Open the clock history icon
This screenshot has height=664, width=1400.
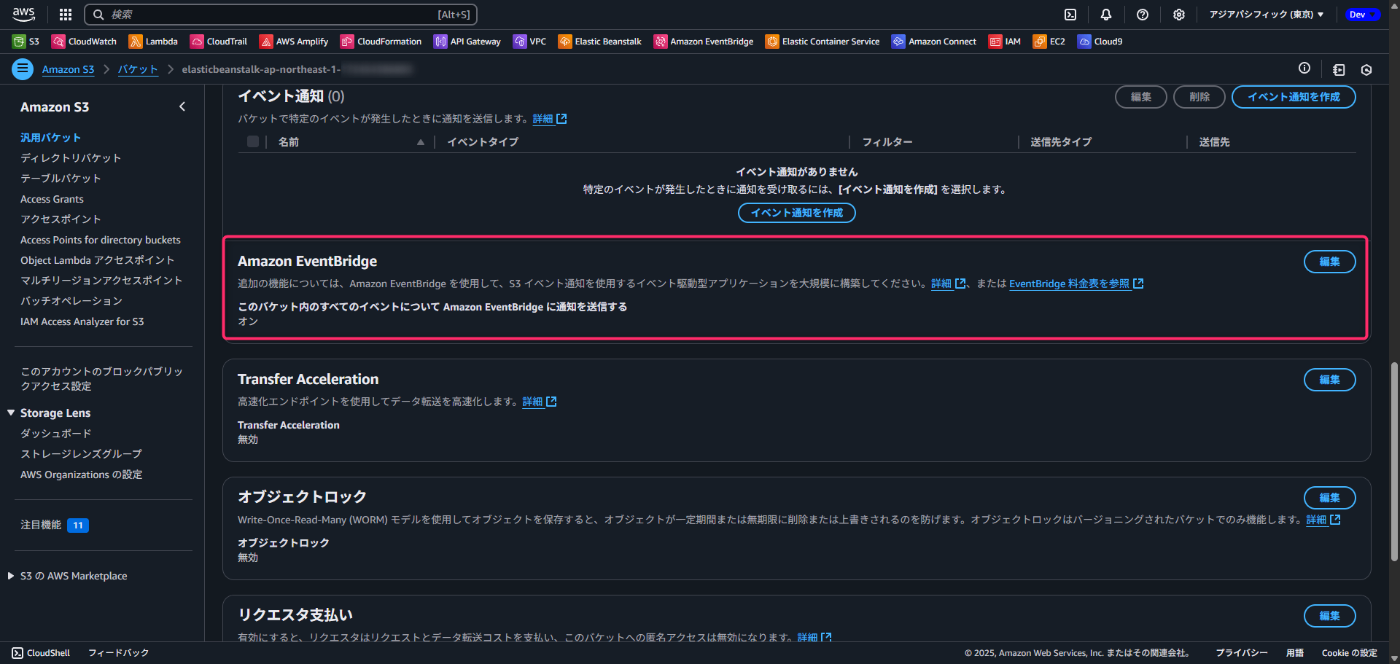tap(1367, 70)
